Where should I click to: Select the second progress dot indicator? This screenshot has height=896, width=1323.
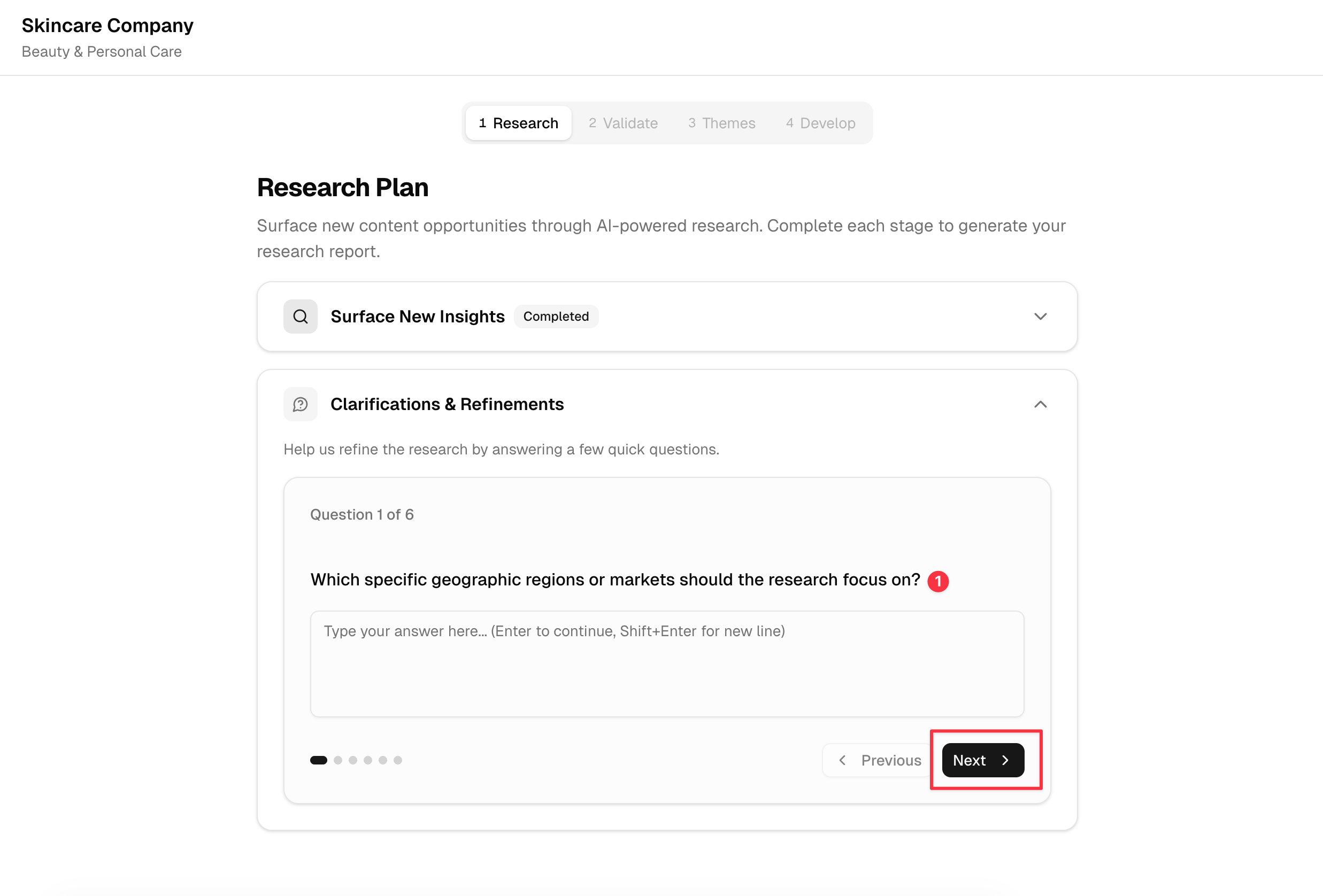coord(338,760)
